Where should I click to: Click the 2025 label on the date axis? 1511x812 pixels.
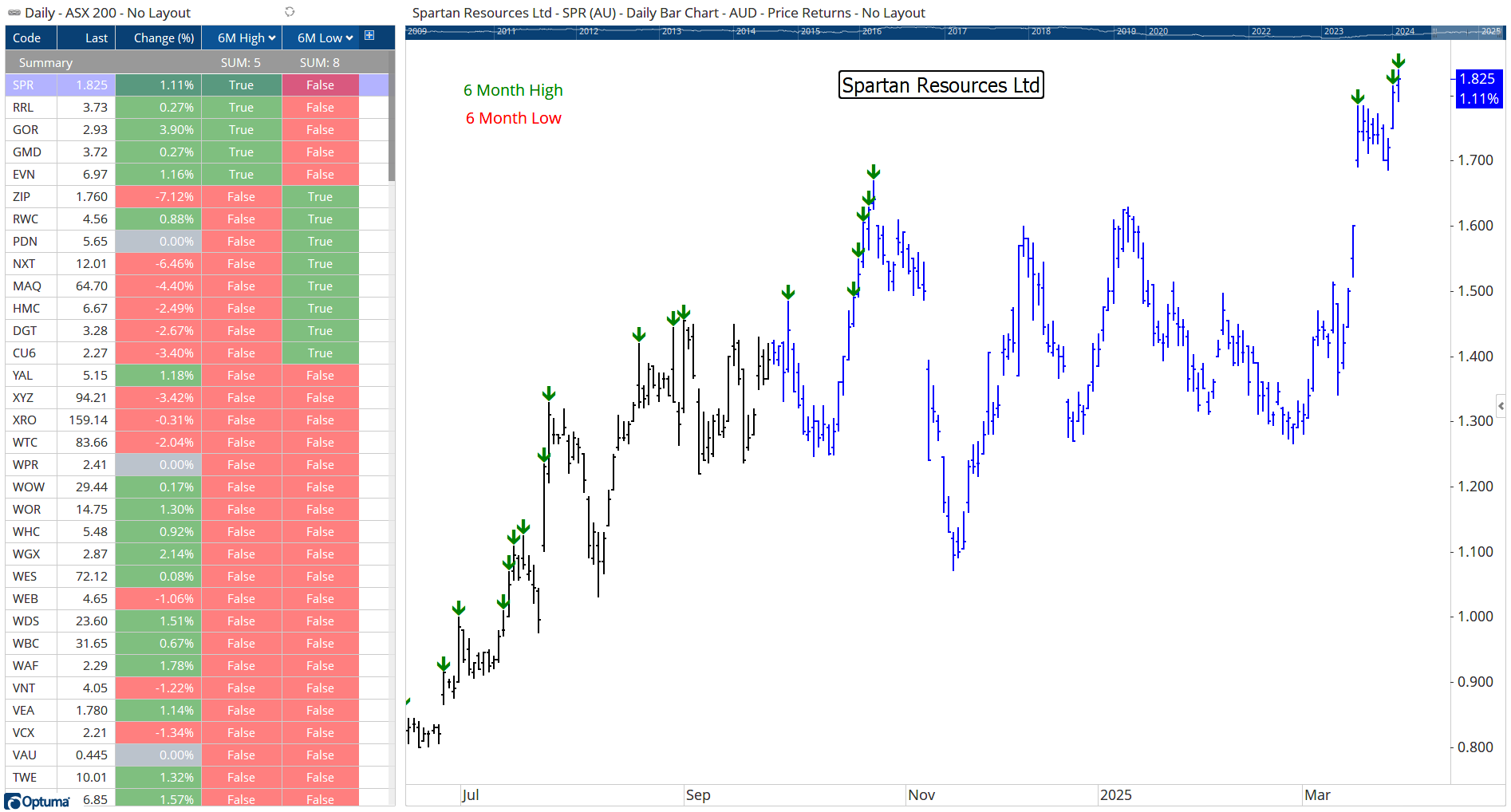click(x=1115, y=795)
